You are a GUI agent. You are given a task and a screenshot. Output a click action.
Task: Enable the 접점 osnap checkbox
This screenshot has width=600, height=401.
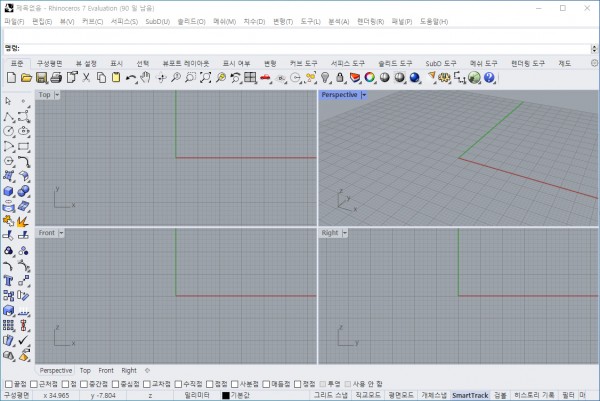tap(210, 384)
